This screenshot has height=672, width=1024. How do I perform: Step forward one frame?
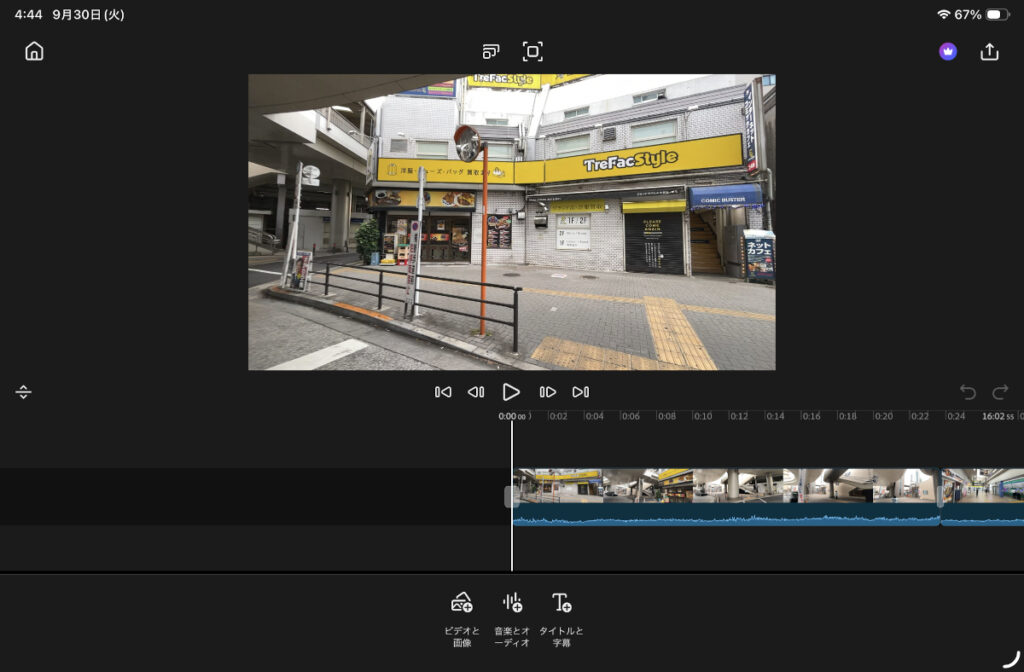tap(547, 392)
